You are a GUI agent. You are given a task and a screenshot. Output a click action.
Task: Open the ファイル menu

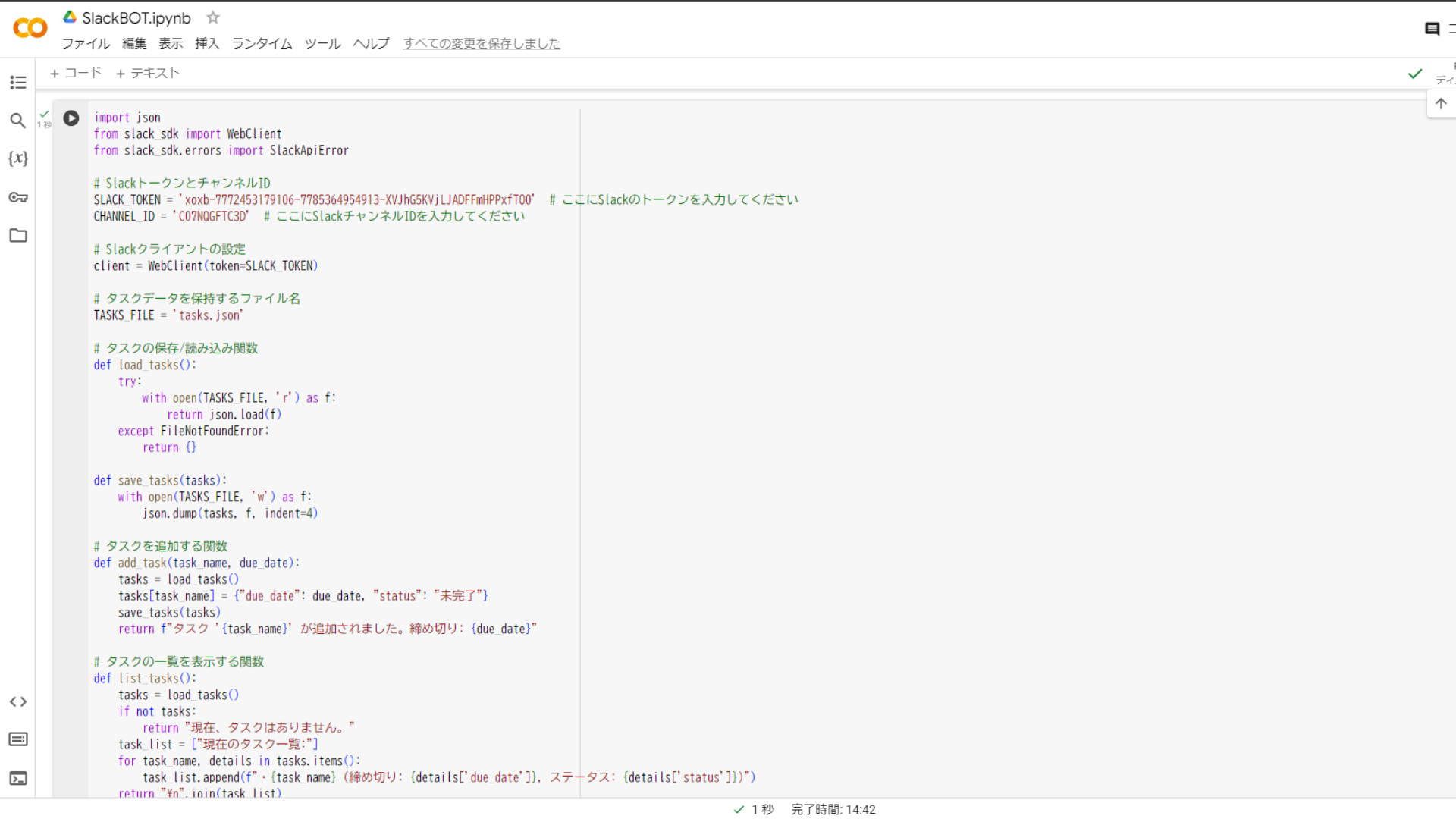click(86, 43)
